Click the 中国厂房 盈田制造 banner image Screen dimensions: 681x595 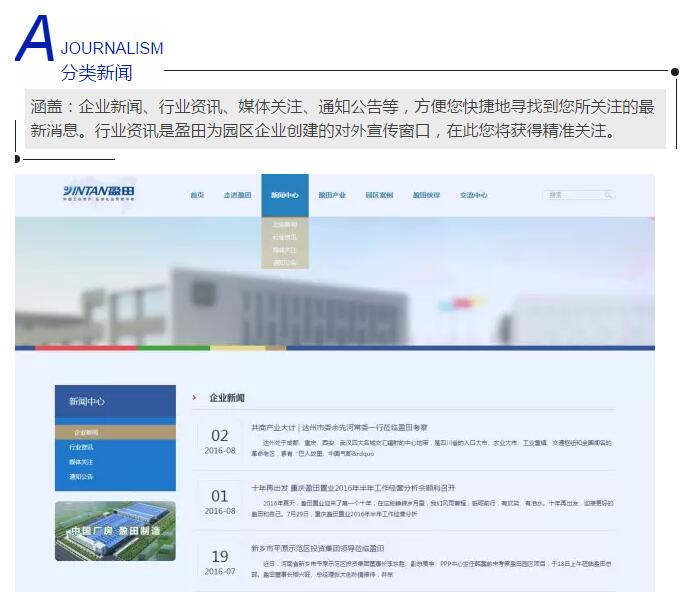(115, 531)
